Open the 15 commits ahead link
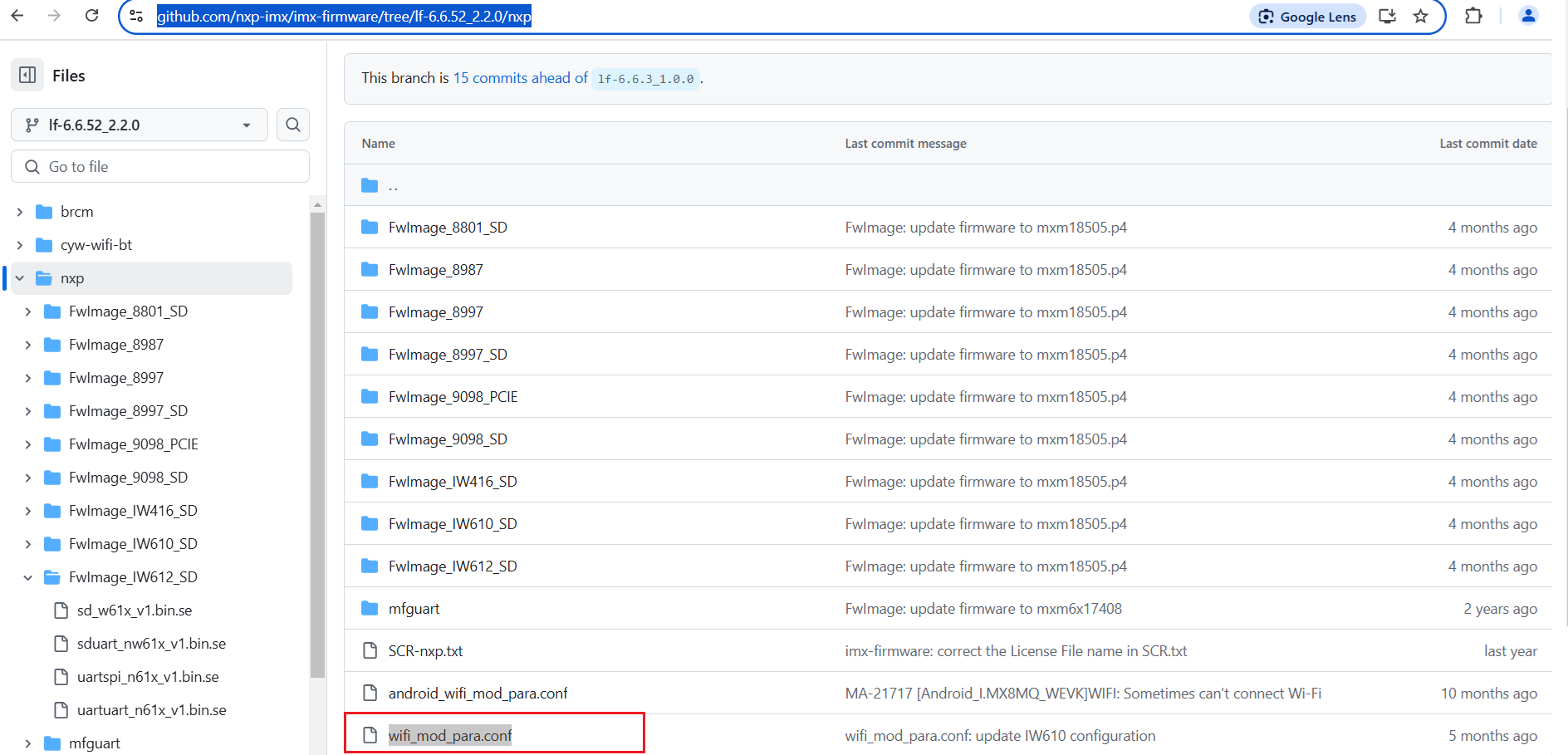Viewport: 1568px width, 755px height. pyautogui.click(x=520, y=77)
